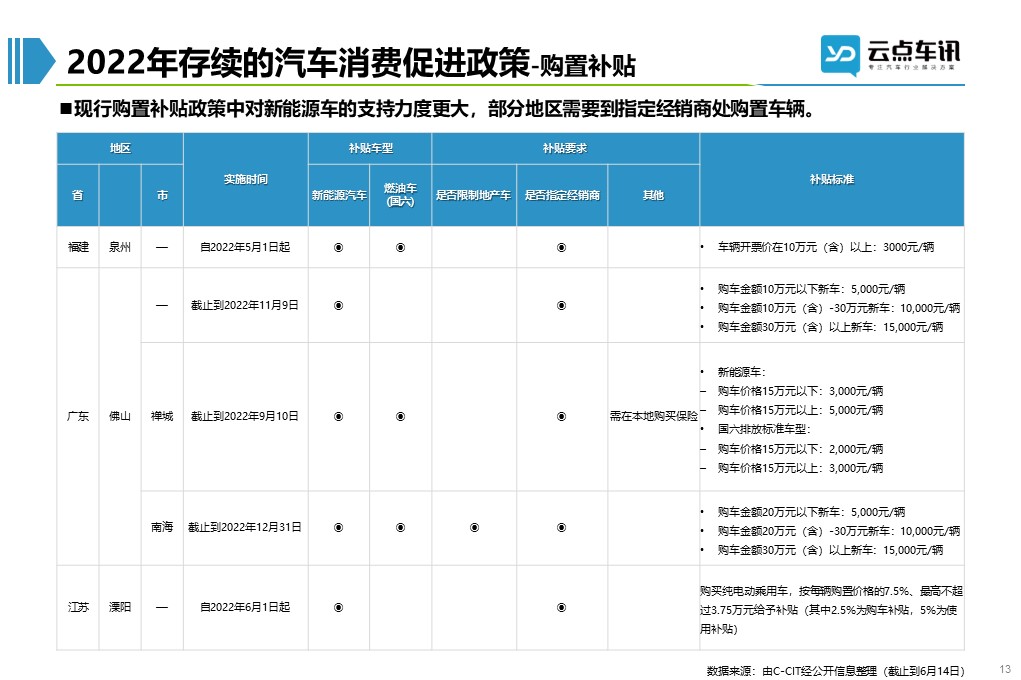Click the data source note 数据来源
Image resolution: width=1021 pixels, height=680 pixels.
(x=835, y=671)
